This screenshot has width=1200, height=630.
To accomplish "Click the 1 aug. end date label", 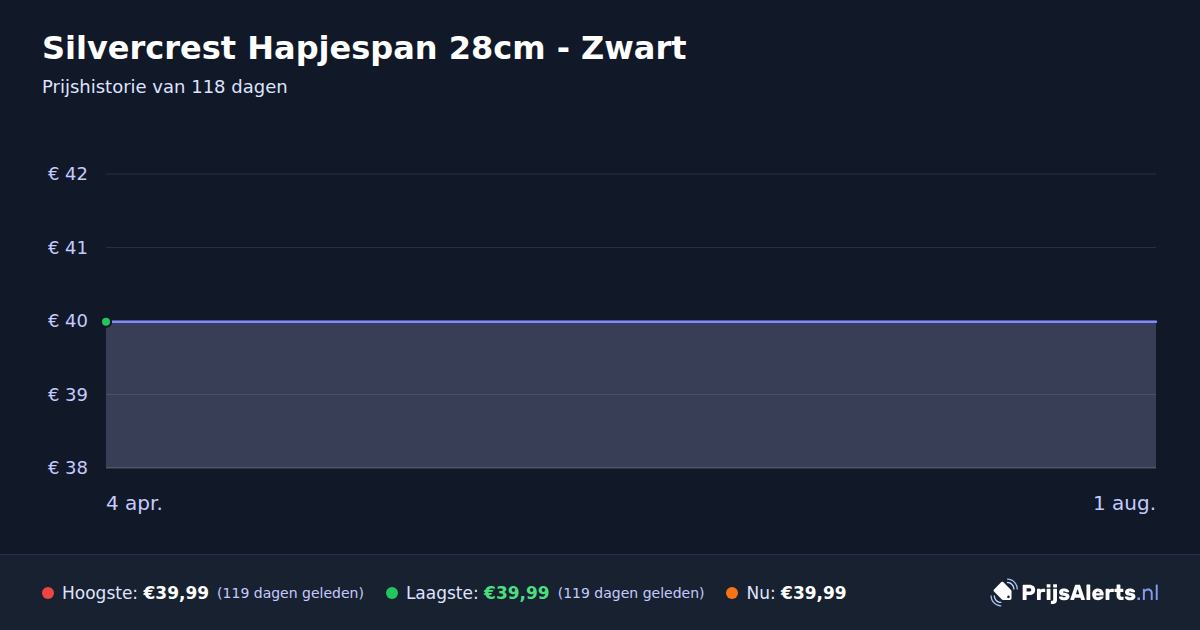I will click(1124, 504).
